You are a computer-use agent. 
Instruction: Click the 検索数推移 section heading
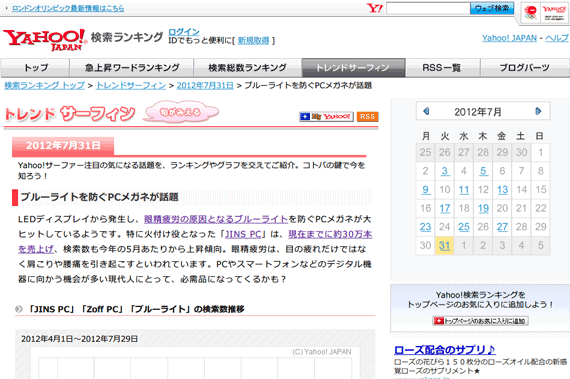(x=136, y=309)
